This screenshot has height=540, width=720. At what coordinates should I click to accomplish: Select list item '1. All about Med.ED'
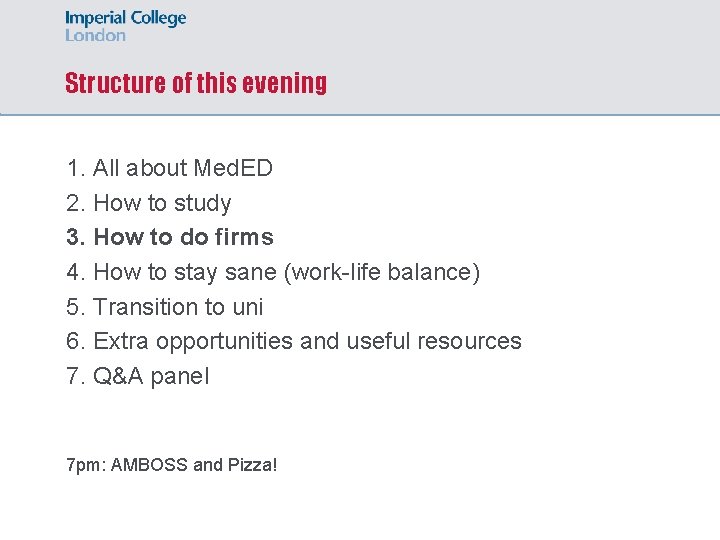[x=169, y=168]
